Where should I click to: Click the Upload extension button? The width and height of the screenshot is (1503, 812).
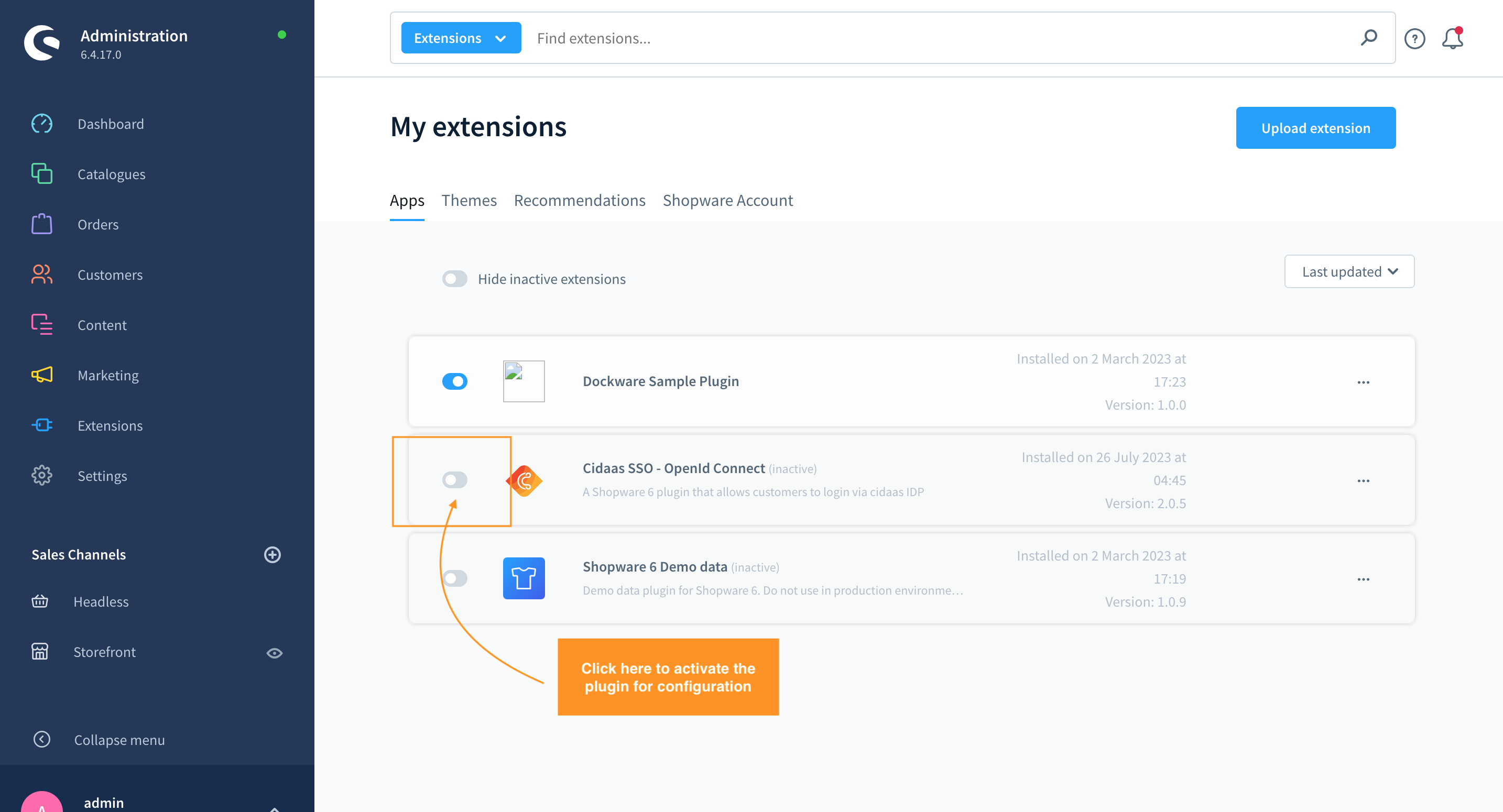pos(1316,127)
